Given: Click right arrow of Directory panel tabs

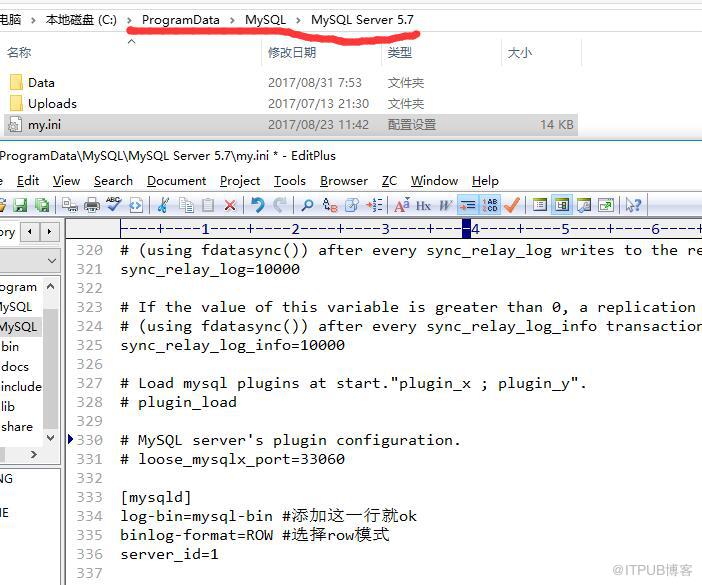Looking at the screenshot, I should click(x=49, y=232).
